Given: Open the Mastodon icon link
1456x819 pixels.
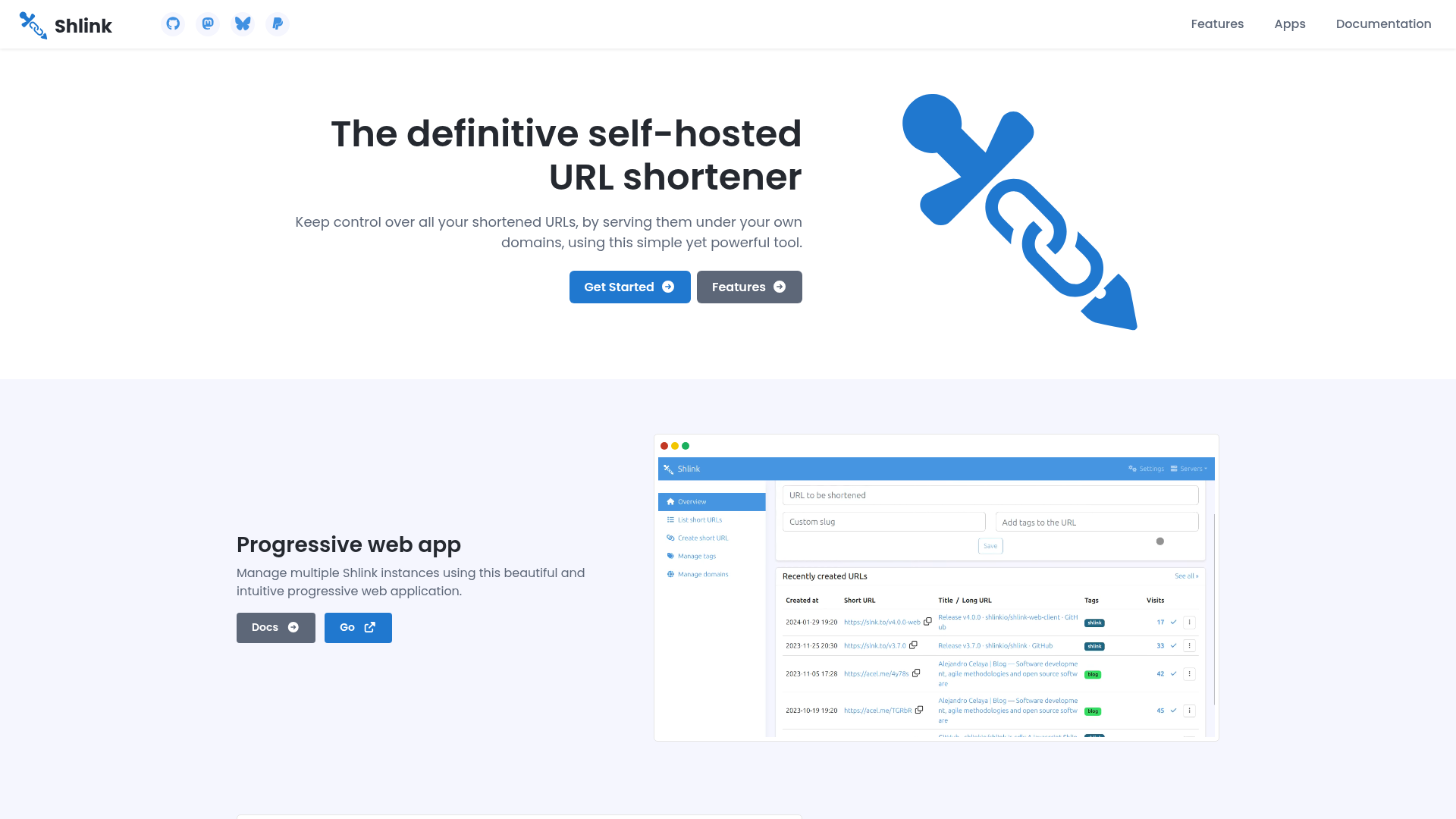Looking at the screenshot, I should pos(208,24).
